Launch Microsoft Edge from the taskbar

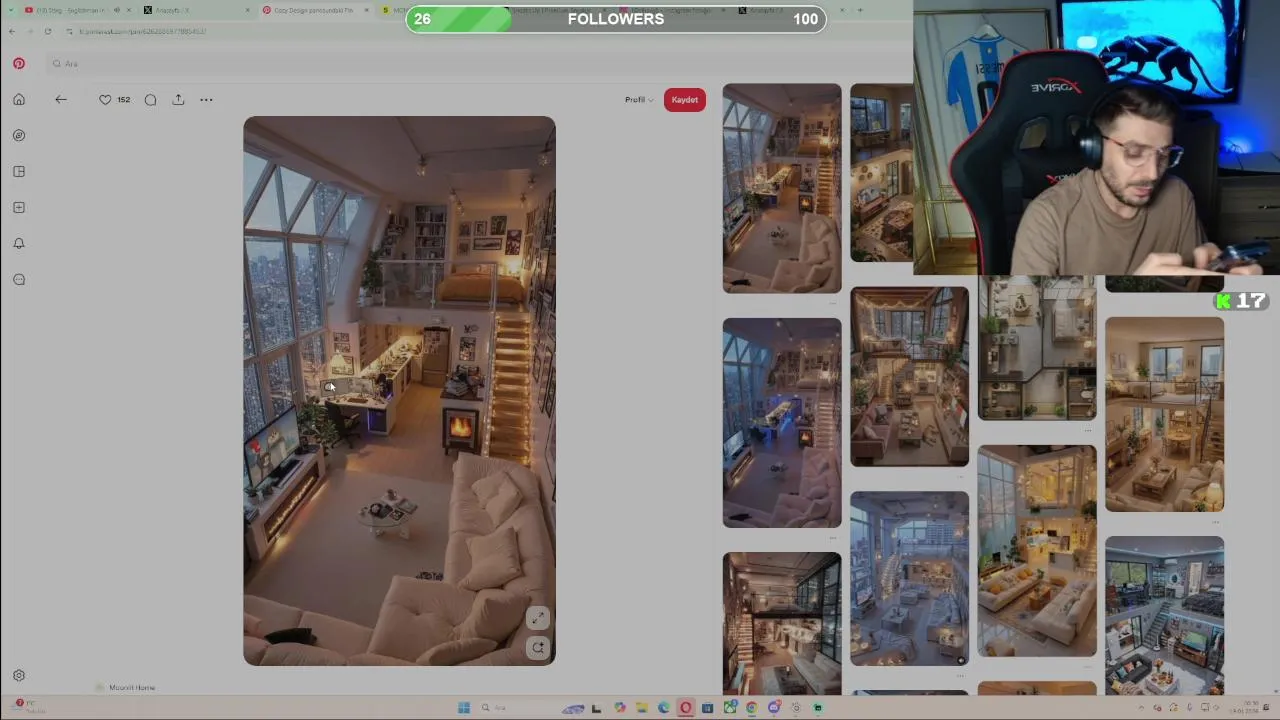pyautogui.click(x=663, y=707)
